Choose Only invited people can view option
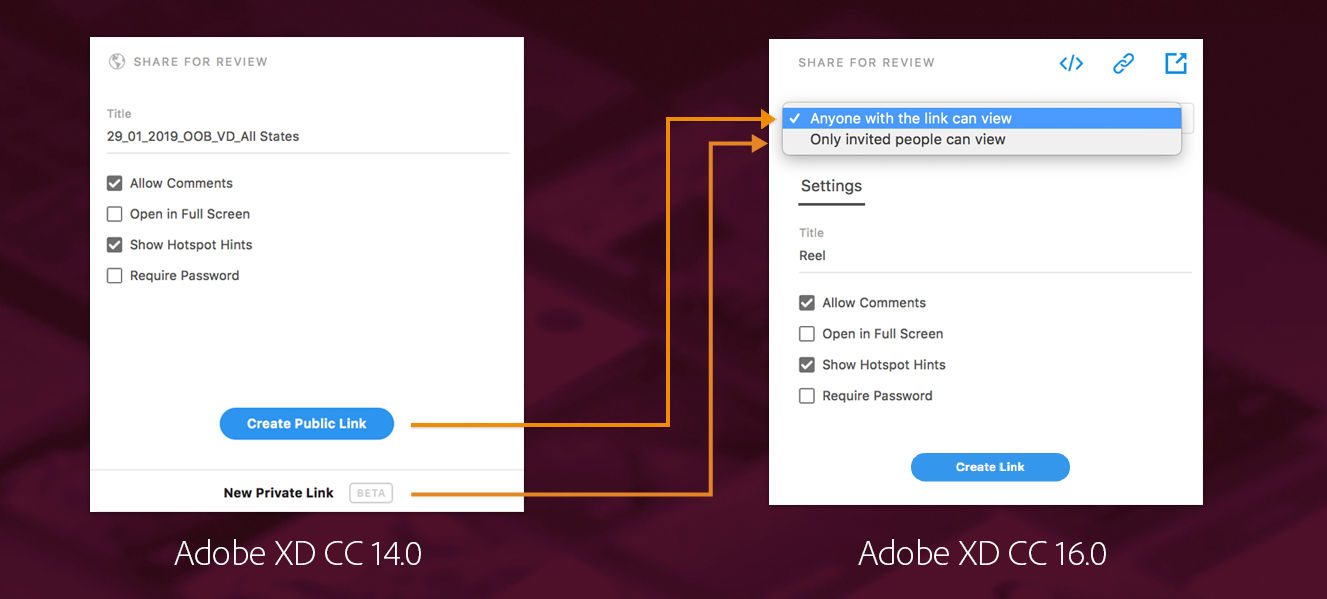Viewport: 1327px width, 599px height. [x=907, y=140]
